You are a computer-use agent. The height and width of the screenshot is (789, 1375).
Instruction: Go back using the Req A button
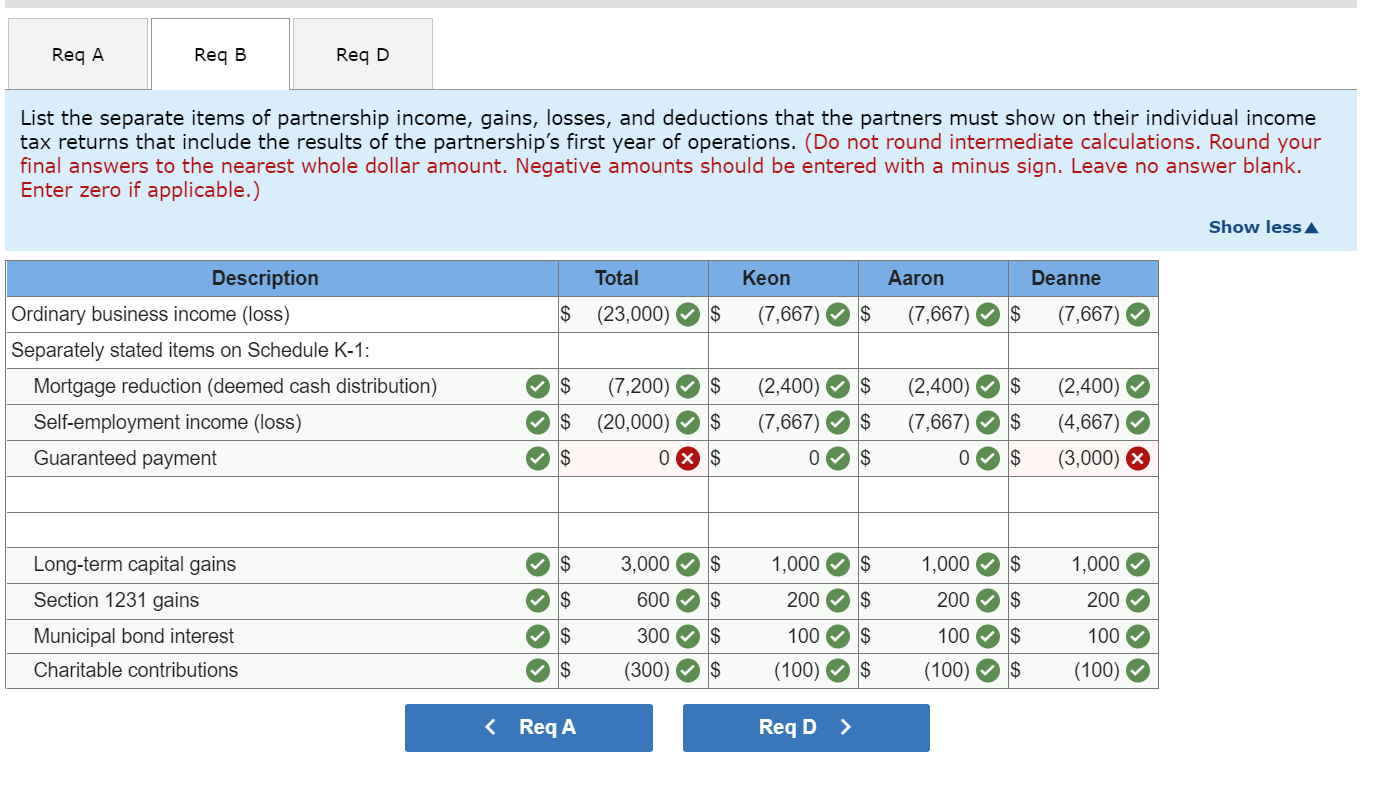[x=528, y=727]
